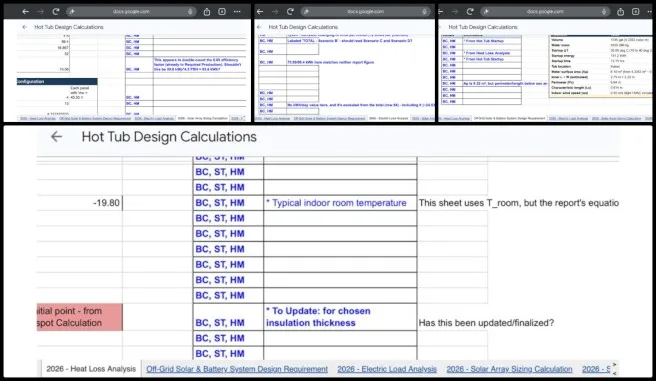
Task: Click comment 'This sheet uses T_room' cell
Action: click(518, 203)
